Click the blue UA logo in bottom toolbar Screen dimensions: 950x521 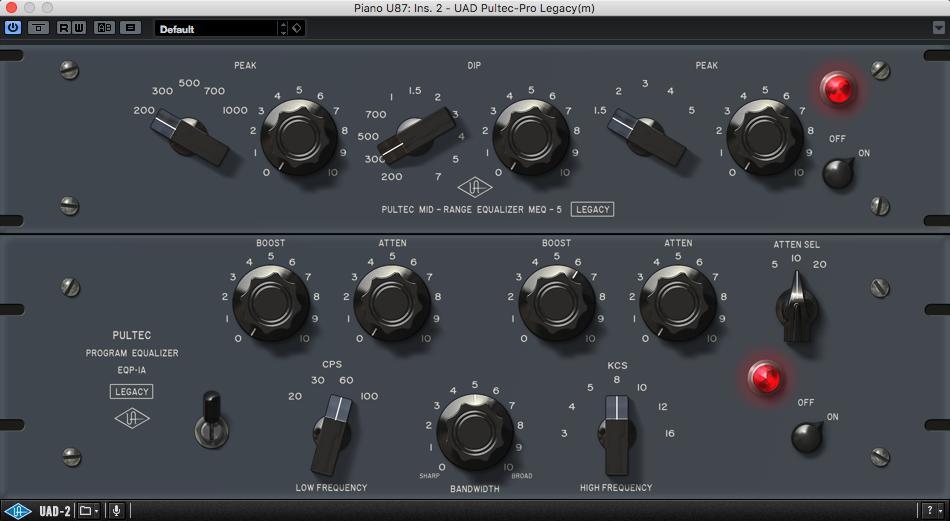[18, 511]
